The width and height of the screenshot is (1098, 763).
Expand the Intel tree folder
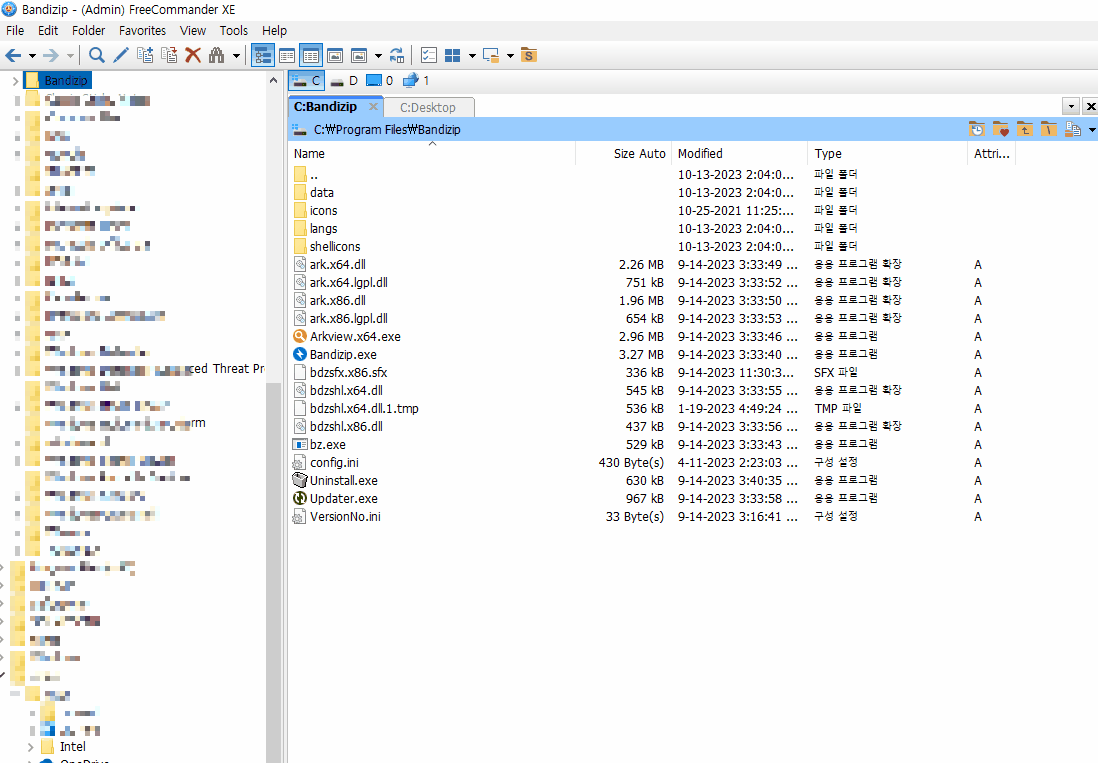[x=30, y=747]
